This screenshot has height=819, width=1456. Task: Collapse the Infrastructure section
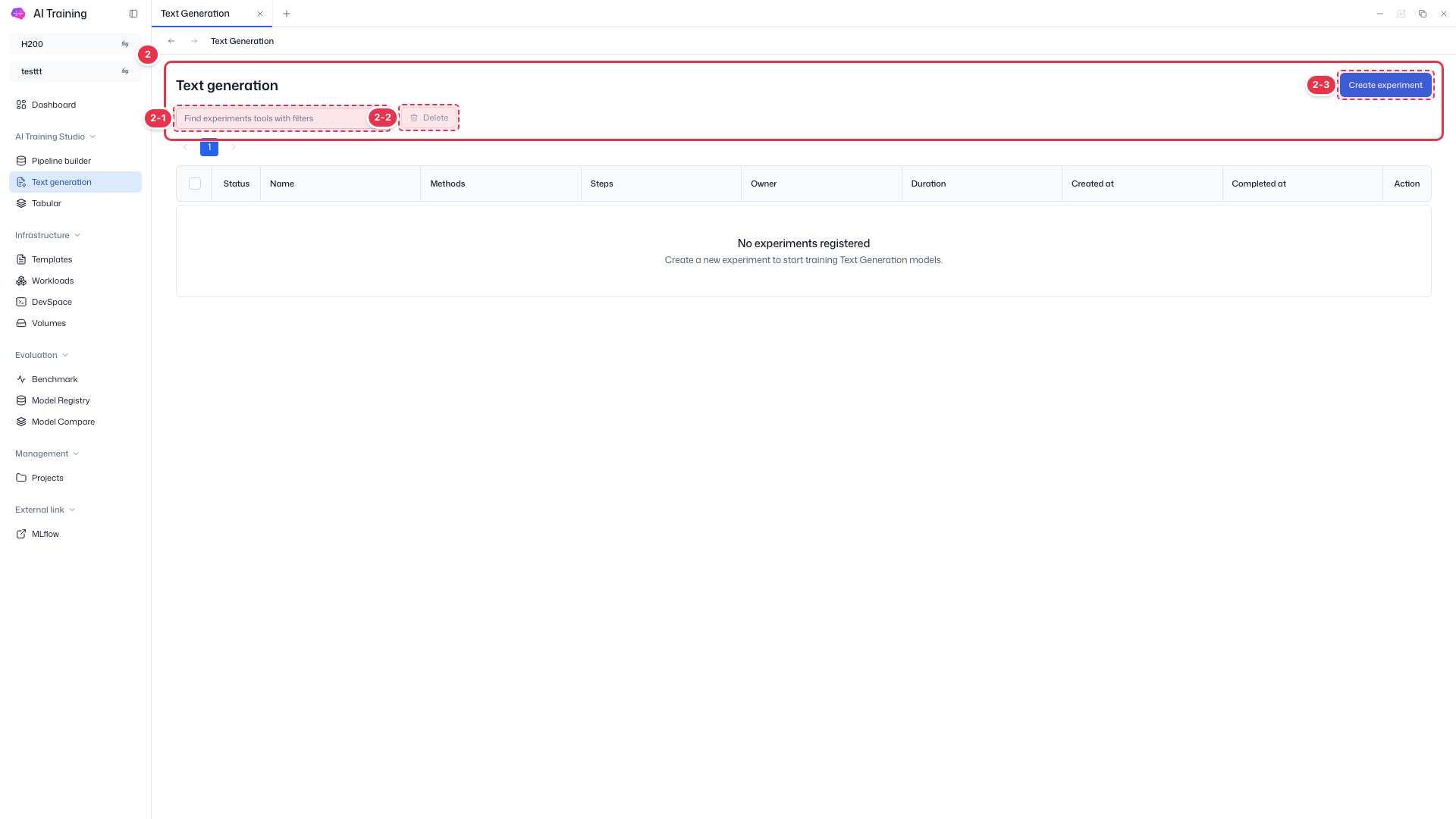[48, 235]
